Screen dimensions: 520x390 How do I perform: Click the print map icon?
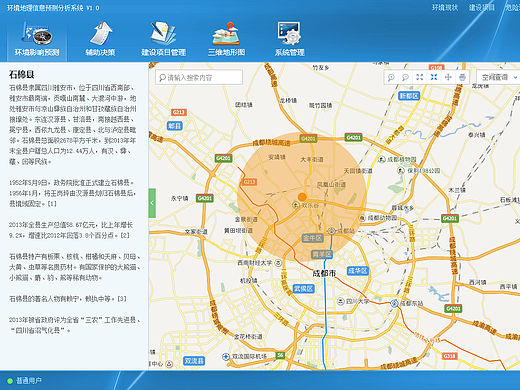pyautogui.click(x=462, y=77)
